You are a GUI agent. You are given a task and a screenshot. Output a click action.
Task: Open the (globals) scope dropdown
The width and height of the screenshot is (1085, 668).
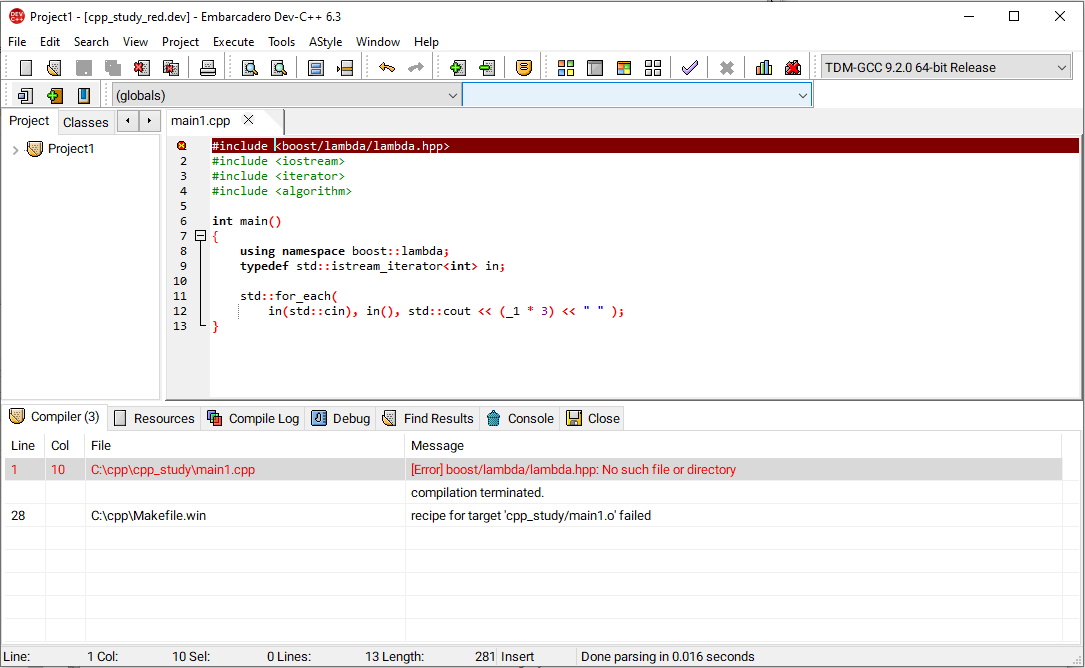286,96
